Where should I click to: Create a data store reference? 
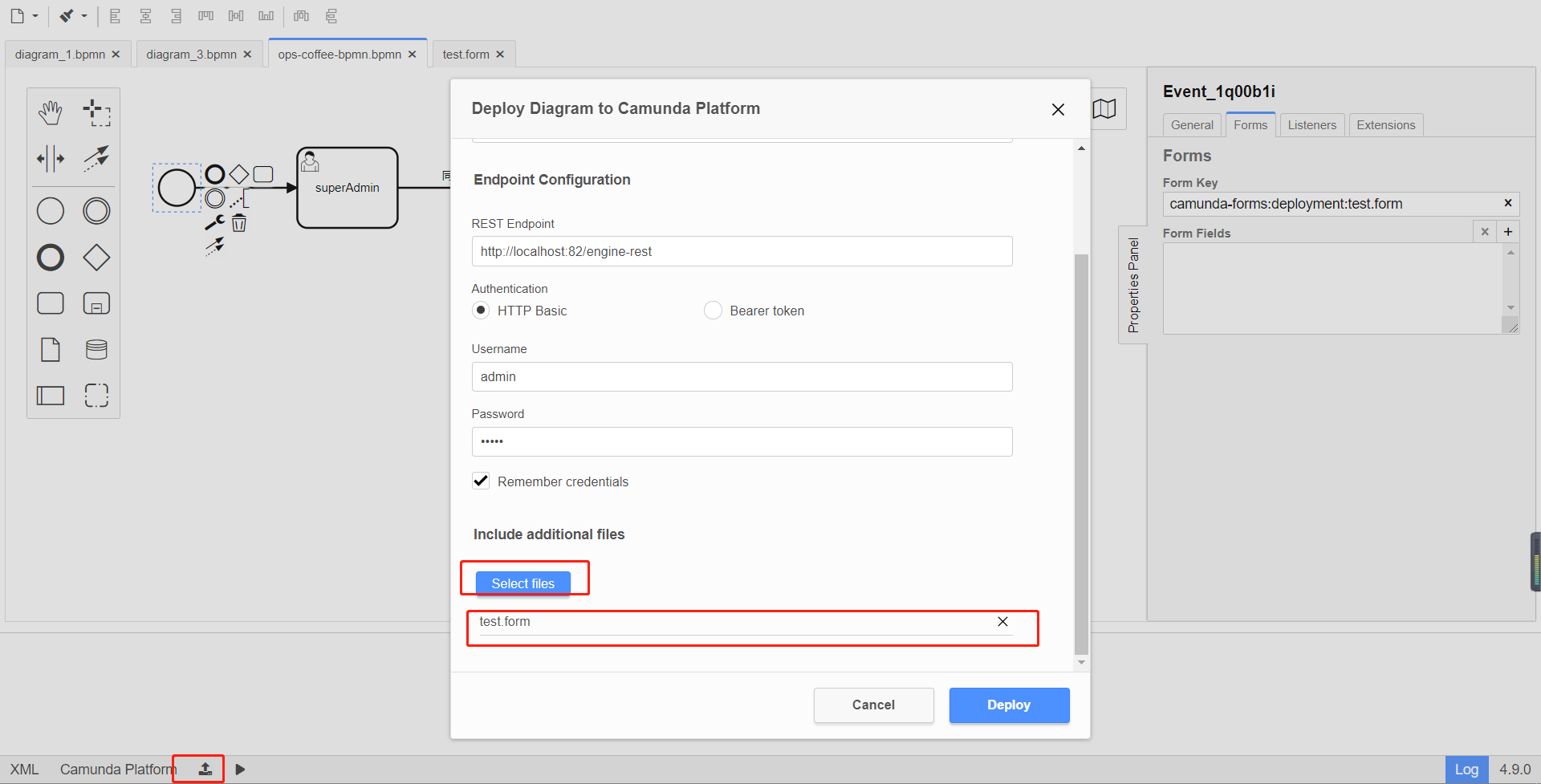click(96, 349)
